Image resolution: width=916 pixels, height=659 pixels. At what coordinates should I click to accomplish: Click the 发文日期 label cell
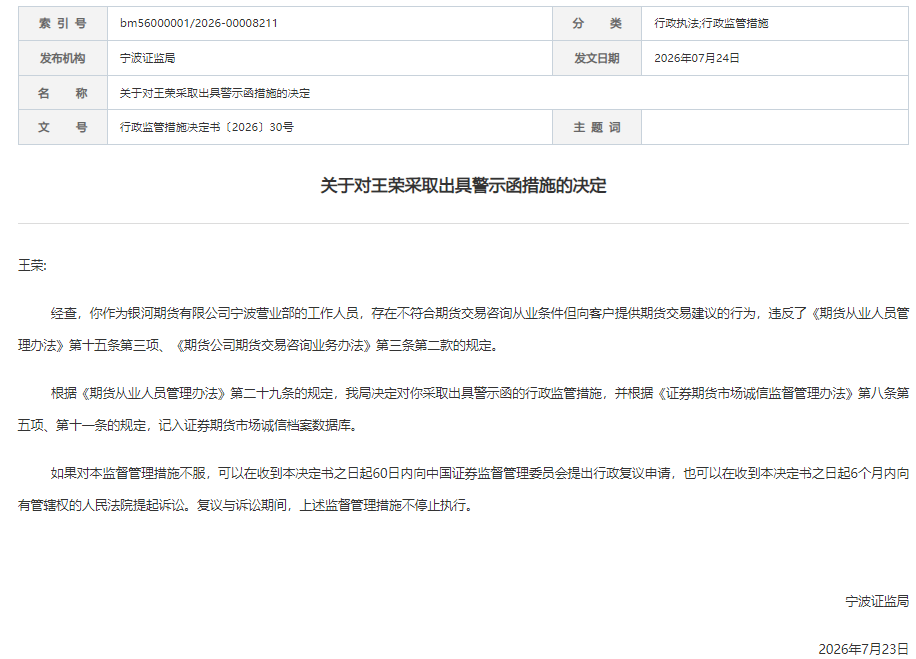tap(597, 58)
